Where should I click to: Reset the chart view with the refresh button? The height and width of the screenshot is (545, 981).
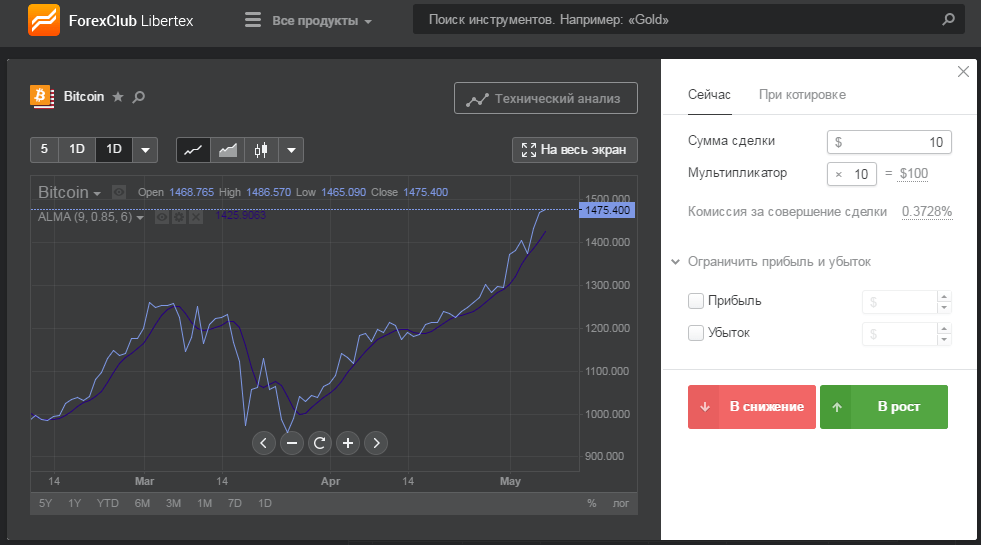[320, 443]
